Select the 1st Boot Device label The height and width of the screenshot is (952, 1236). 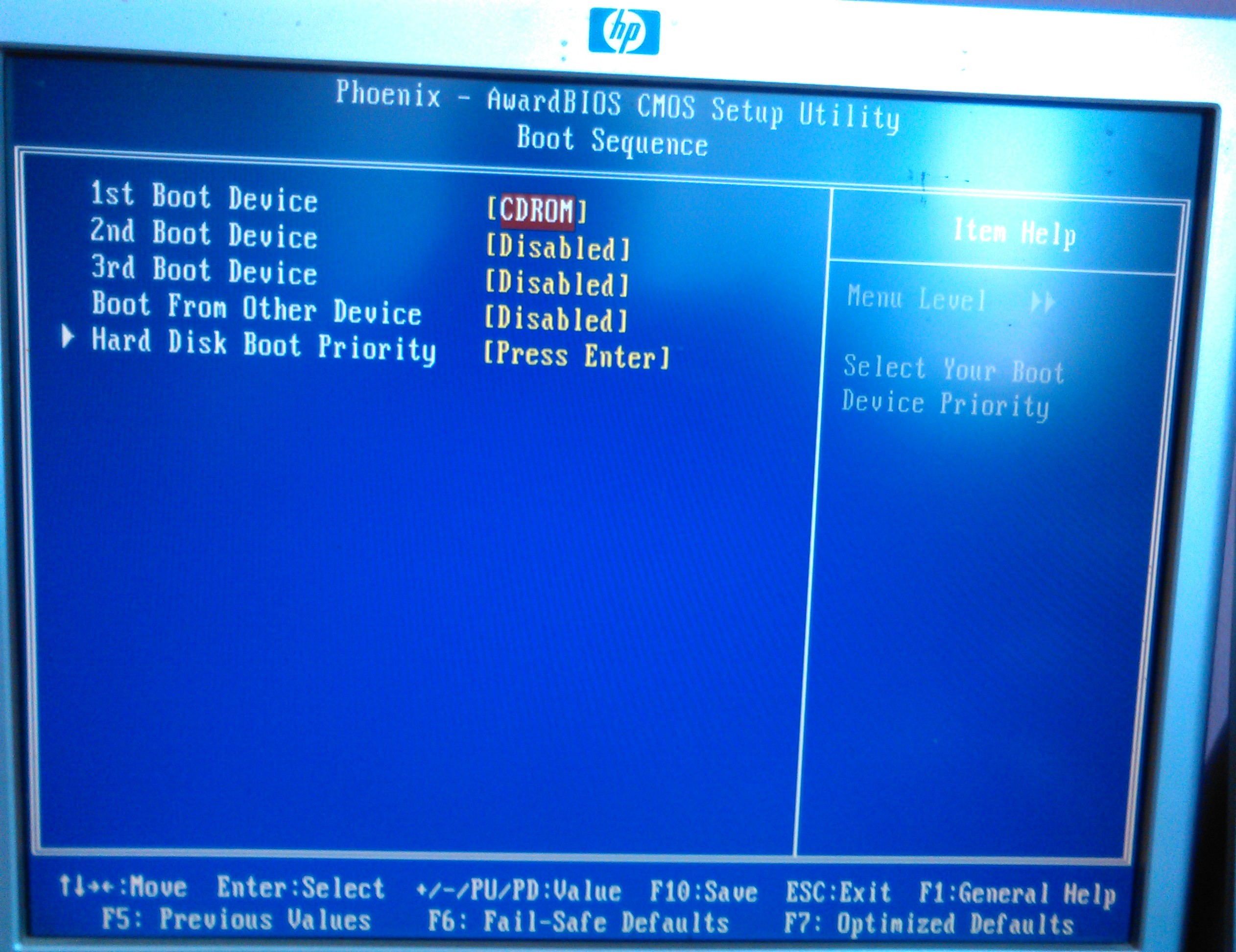[204, 197]
